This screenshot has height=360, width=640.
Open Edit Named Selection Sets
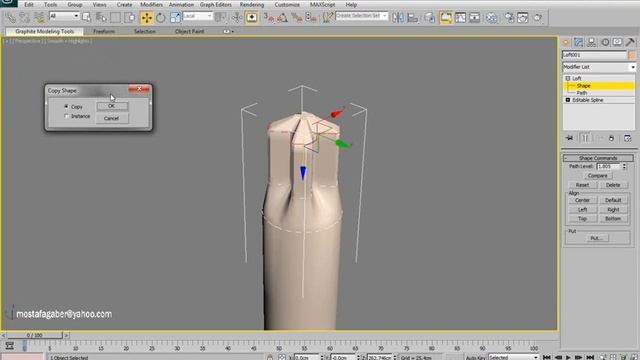click(x=327, y=18)
